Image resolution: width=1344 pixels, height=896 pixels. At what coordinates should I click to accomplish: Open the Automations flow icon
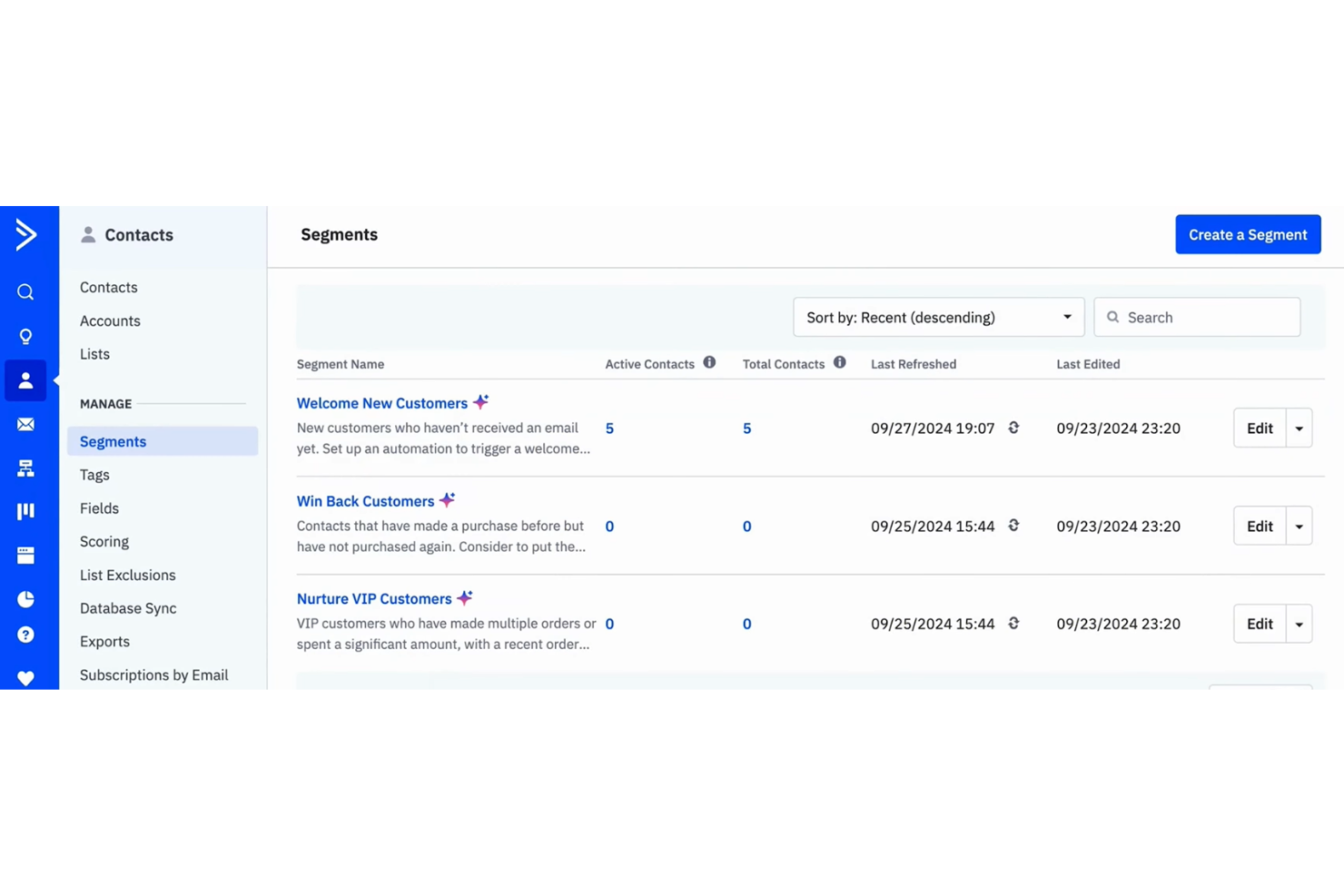pos(25,468)
